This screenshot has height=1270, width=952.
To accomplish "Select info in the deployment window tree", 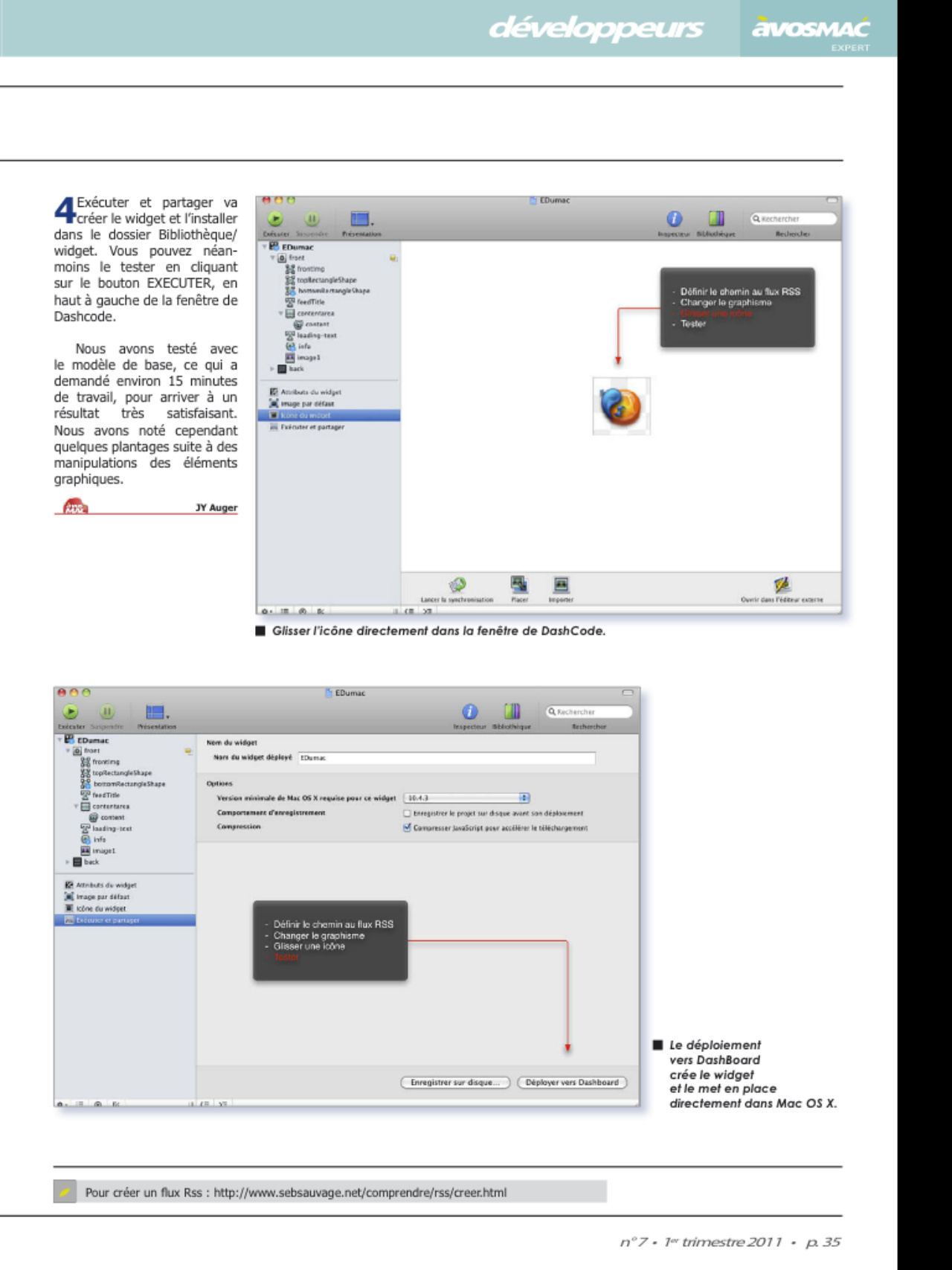I will [94, 840].
